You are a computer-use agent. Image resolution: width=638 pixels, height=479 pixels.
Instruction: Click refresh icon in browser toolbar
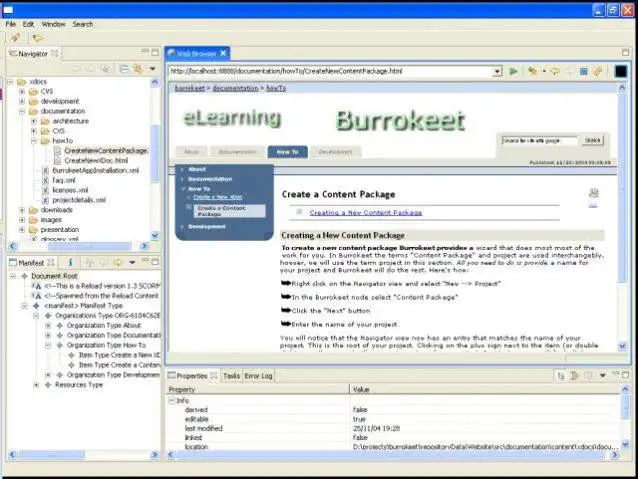pyautogui.click(x=597, y=72)
